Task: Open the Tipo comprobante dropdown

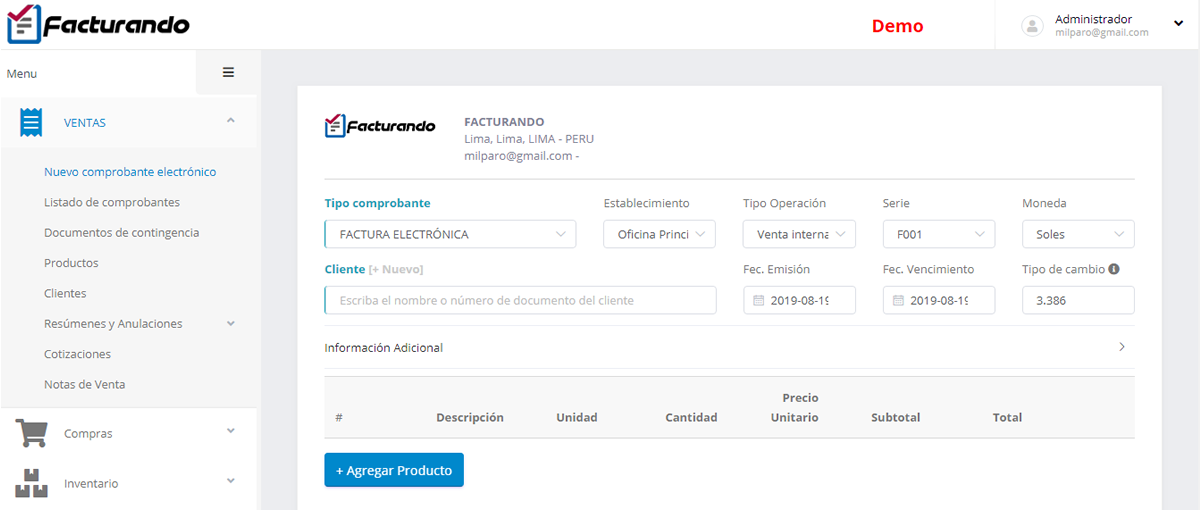Action: (x=450, y=234)
